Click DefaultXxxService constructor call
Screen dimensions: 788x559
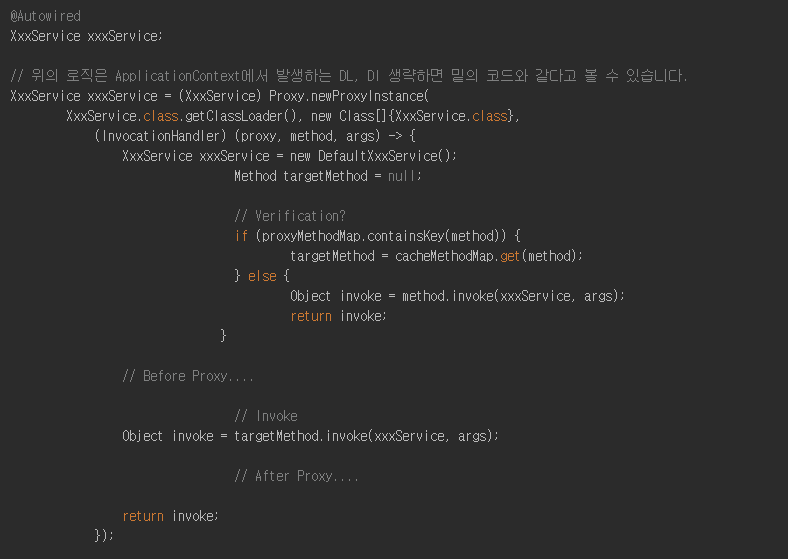pyautogui.click(x=386, y=156)
